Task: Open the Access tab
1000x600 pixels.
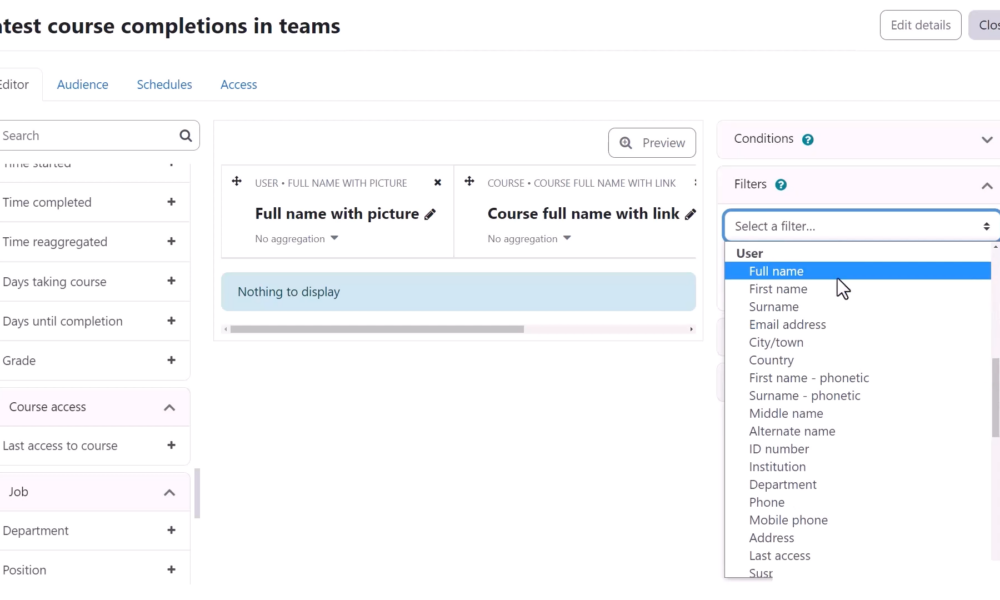Action: (238, 84)
